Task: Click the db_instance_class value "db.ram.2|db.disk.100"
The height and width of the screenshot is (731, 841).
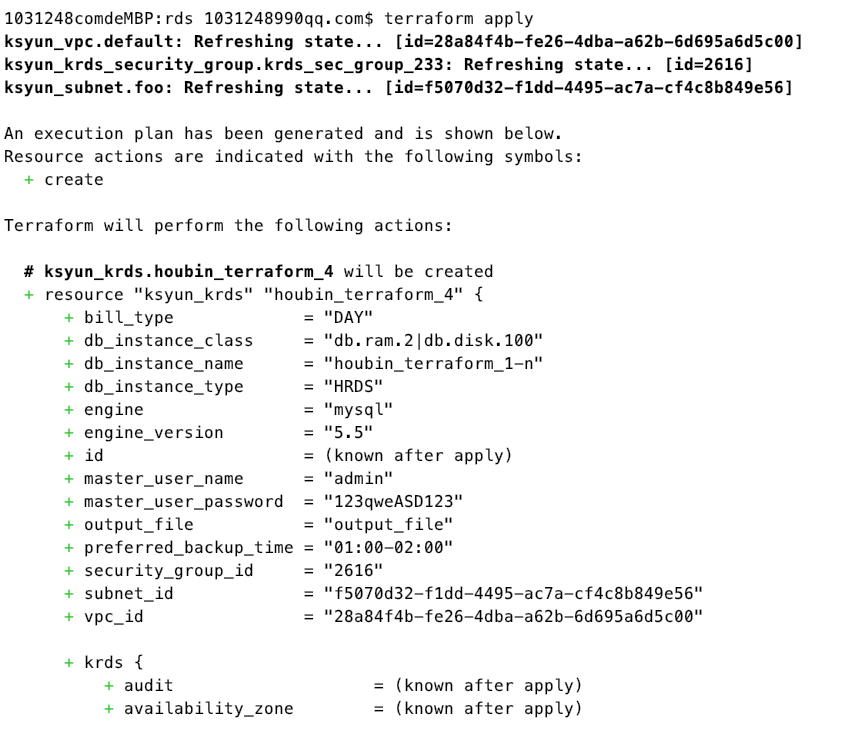Action: [x=433, y=341]
